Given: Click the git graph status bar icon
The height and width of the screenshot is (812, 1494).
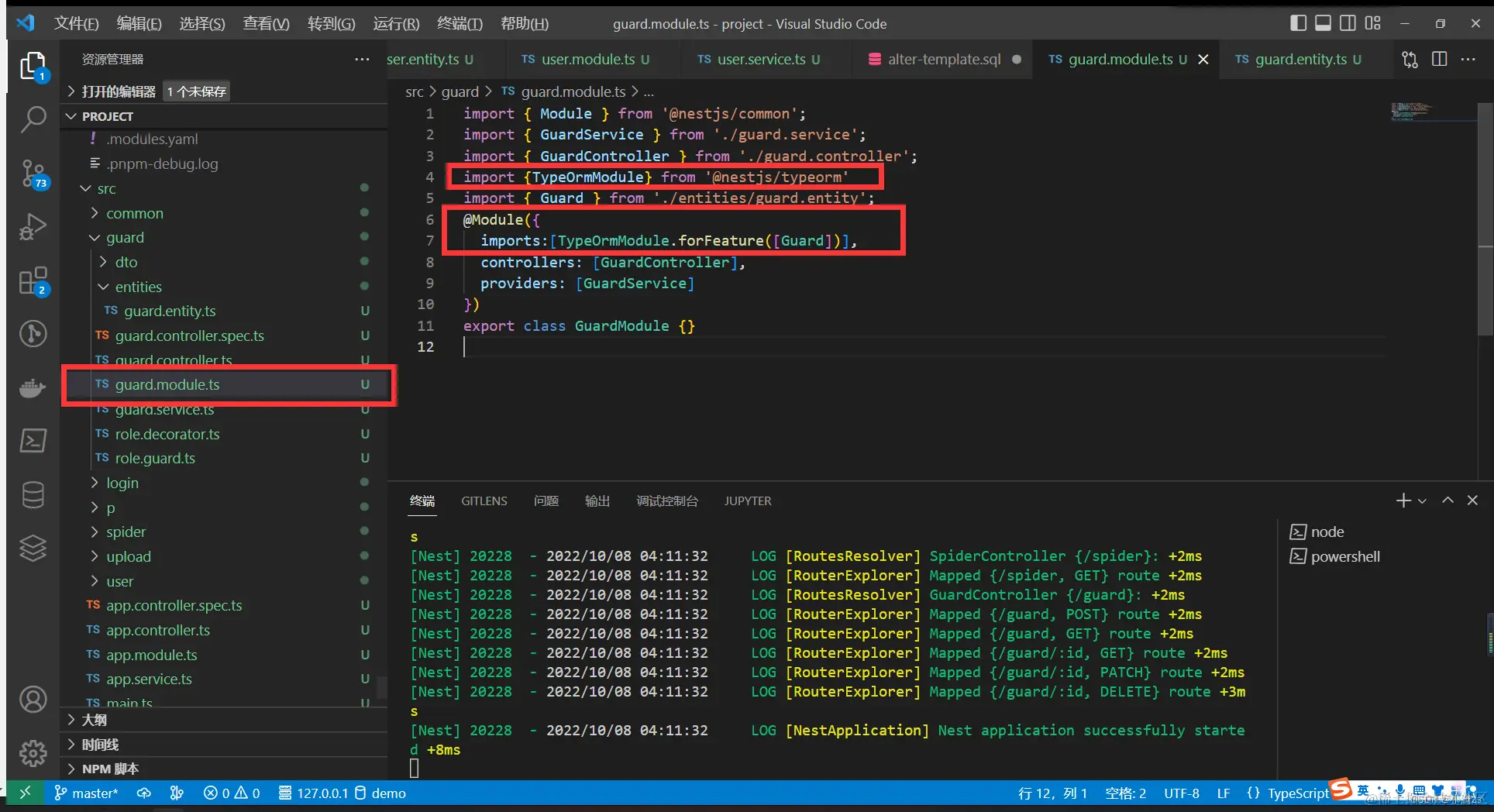Looking at the screenshot, I should pyautogui.click(x=177, y=793).
